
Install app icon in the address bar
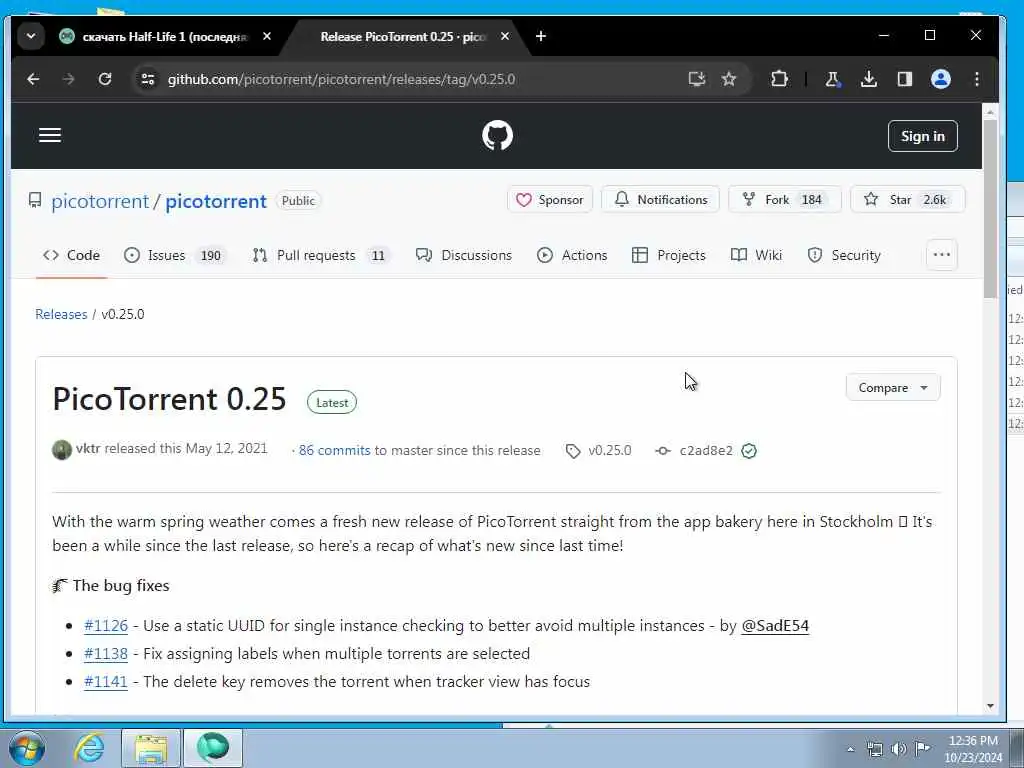click(697, 80)
